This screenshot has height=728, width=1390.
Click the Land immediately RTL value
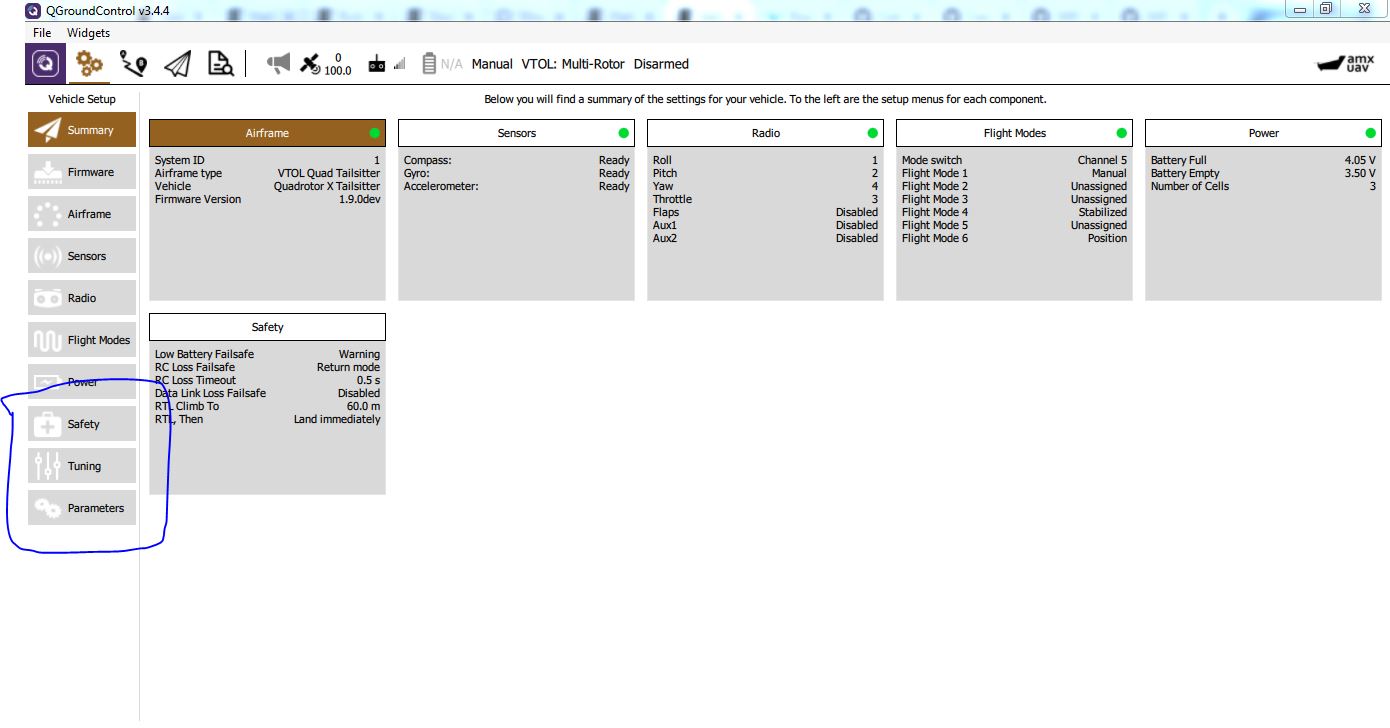coord(337,420)
